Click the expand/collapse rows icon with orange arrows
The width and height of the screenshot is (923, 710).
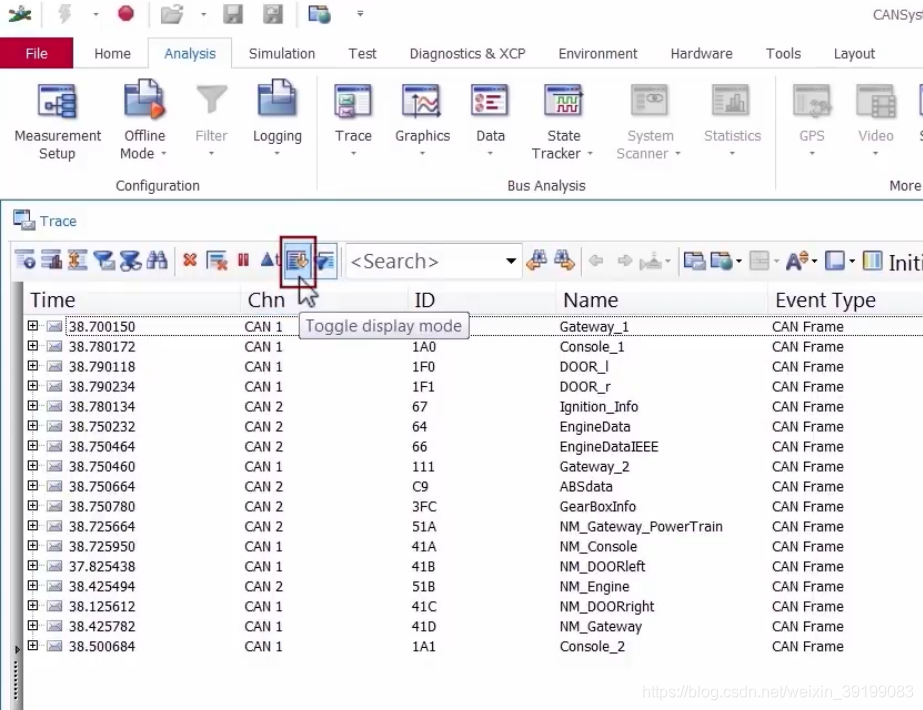[x=78, y=260]
